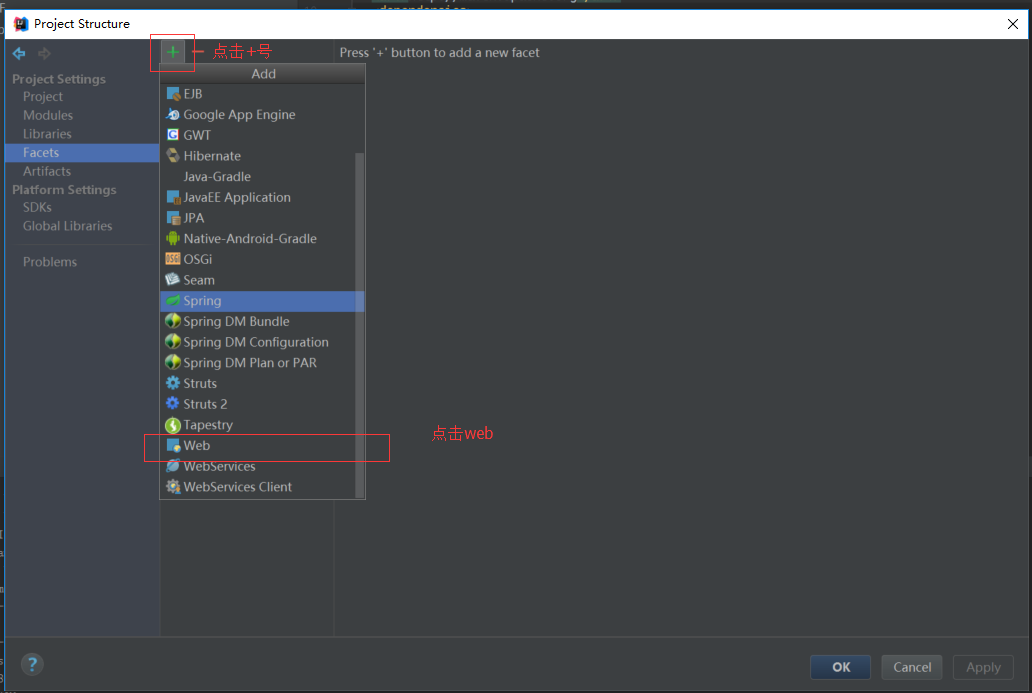Screen dimensions: 1032x693
Task: Click the JPA facet icon
Action: click(173, 218)
